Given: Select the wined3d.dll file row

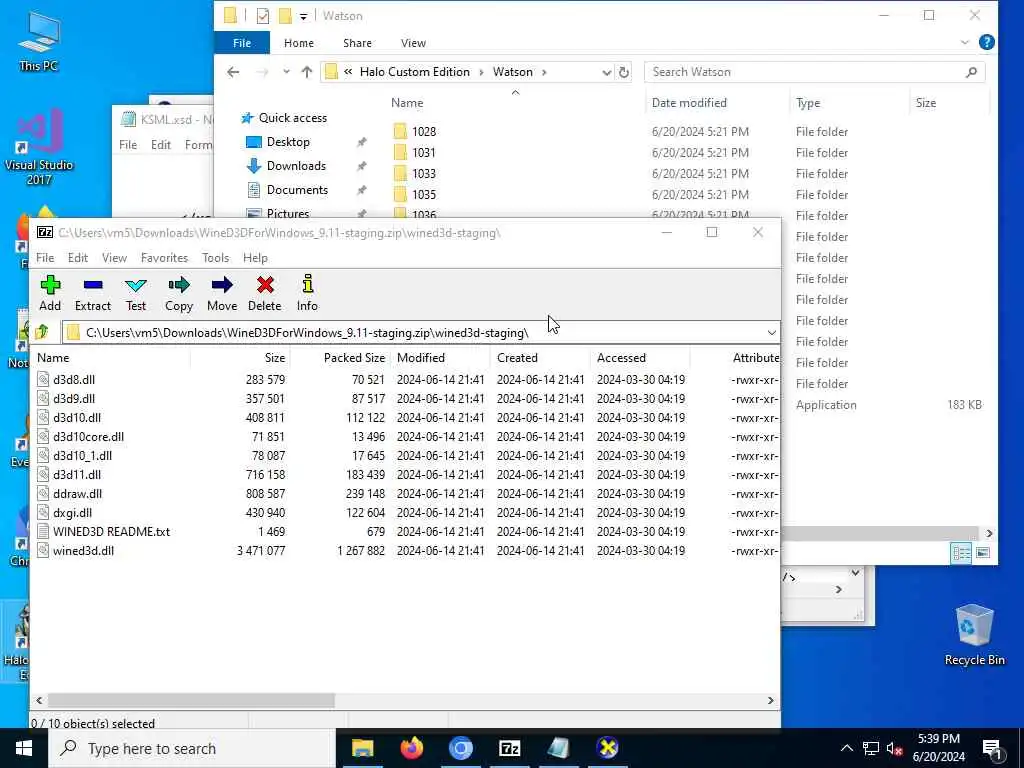Looking at the screenshot, I should pyautogui.click(x=406, y=551).
